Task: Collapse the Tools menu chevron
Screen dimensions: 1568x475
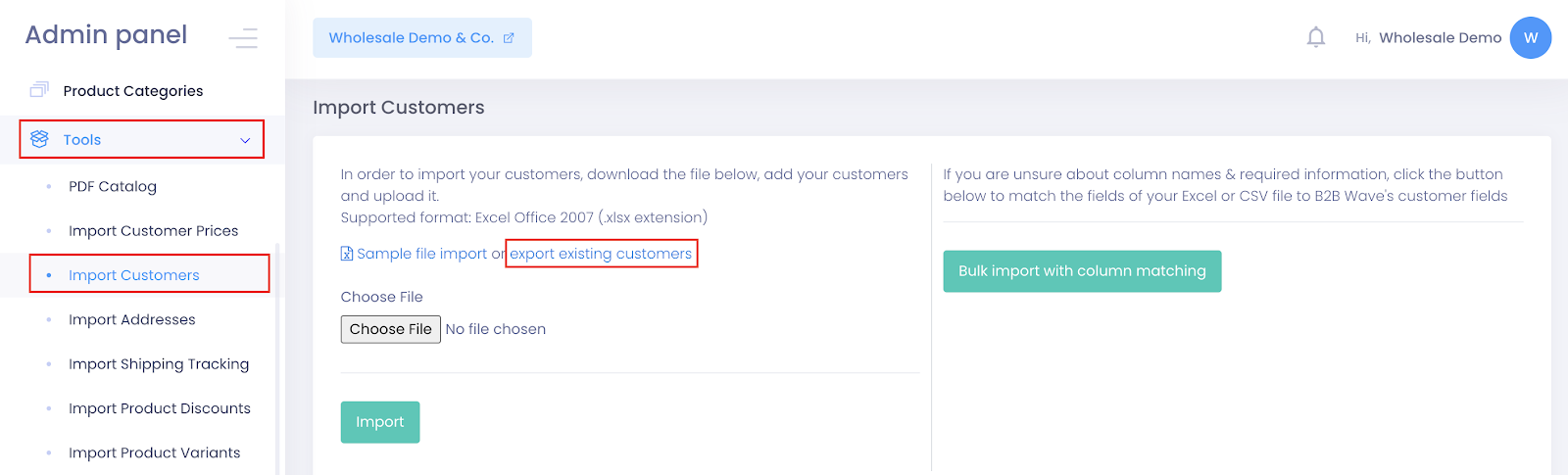Action: (x=245, y=140)
